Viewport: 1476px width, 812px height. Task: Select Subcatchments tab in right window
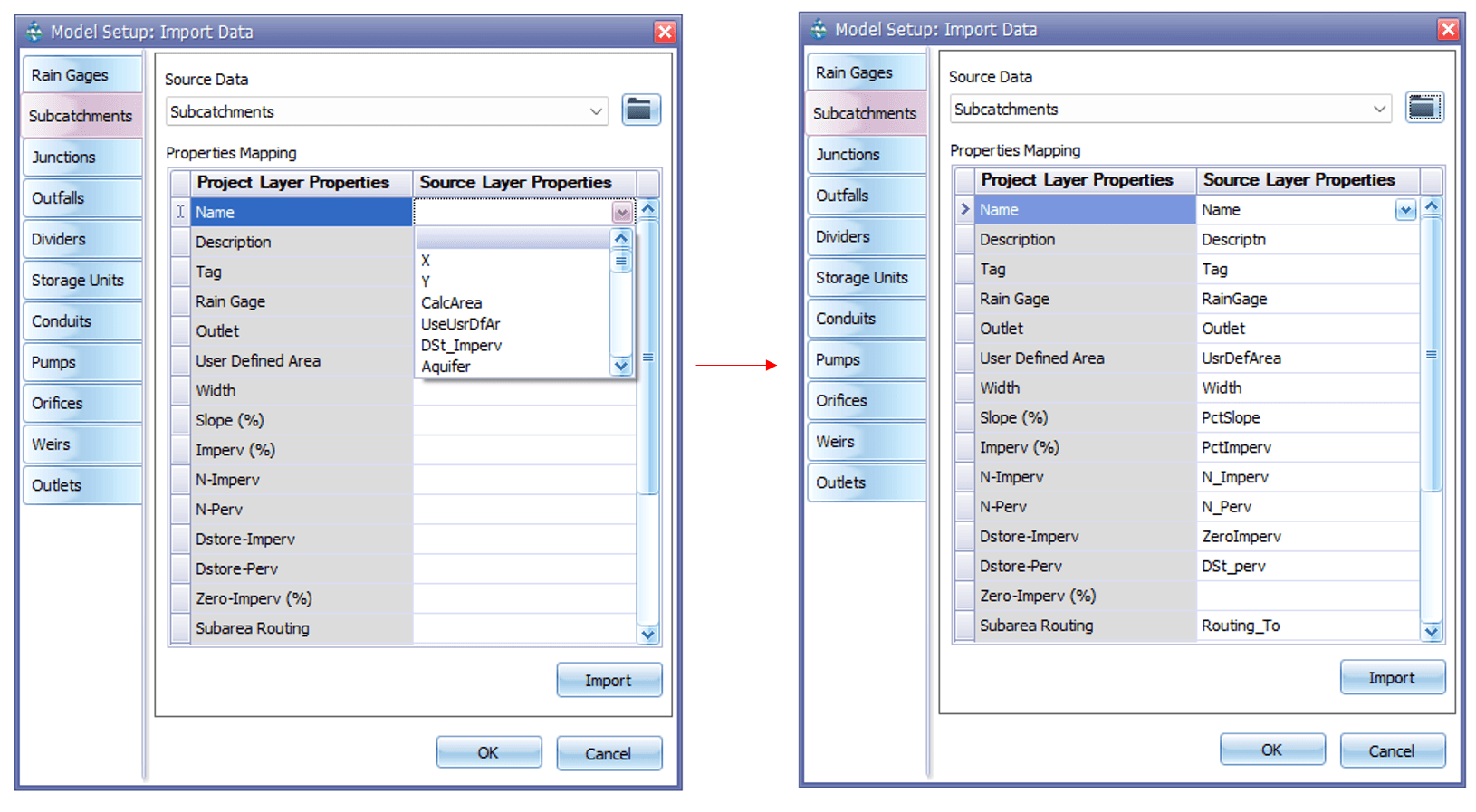[867, 113]
